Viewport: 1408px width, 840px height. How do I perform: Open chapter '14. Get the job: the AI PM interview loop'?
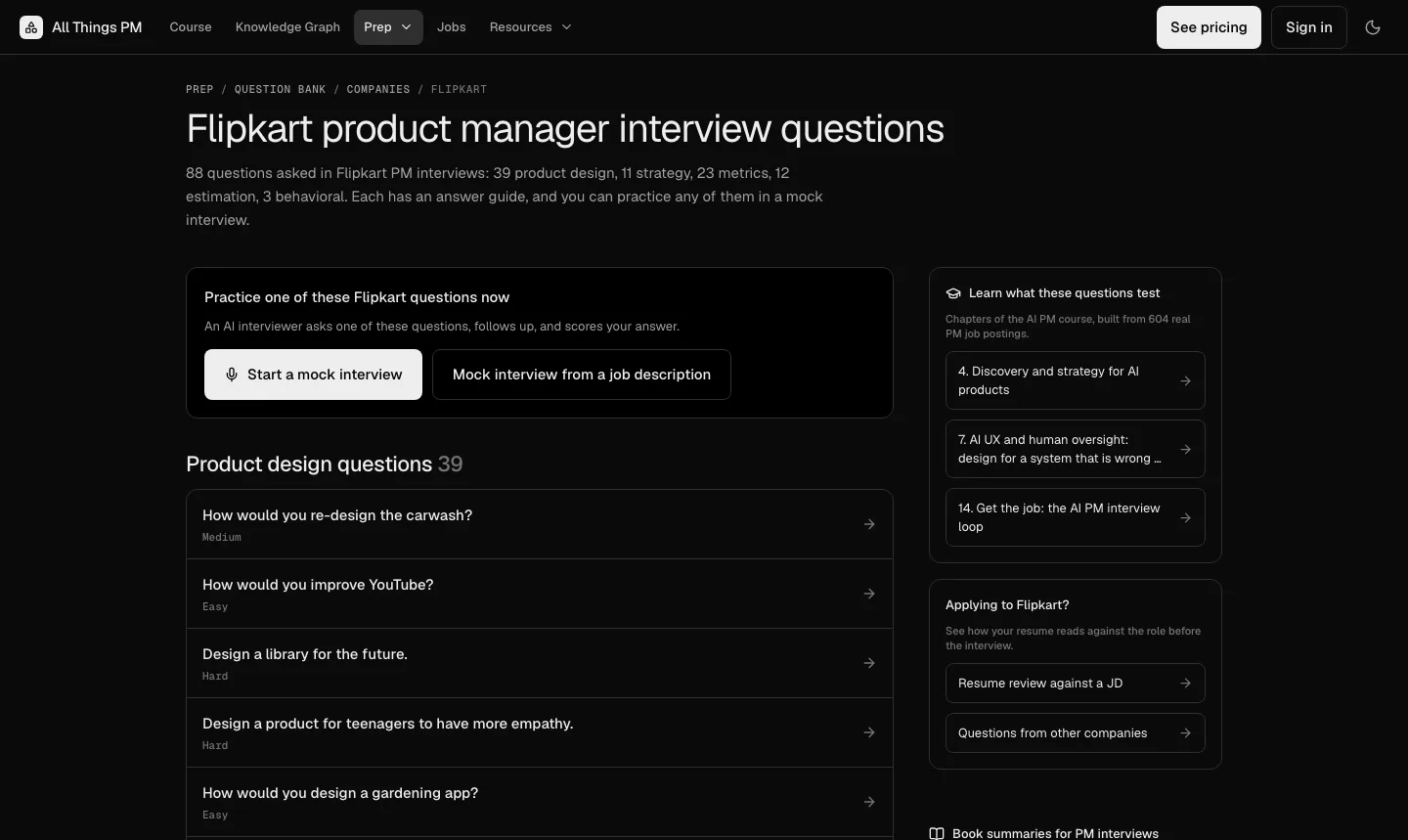click(1076, 517)
